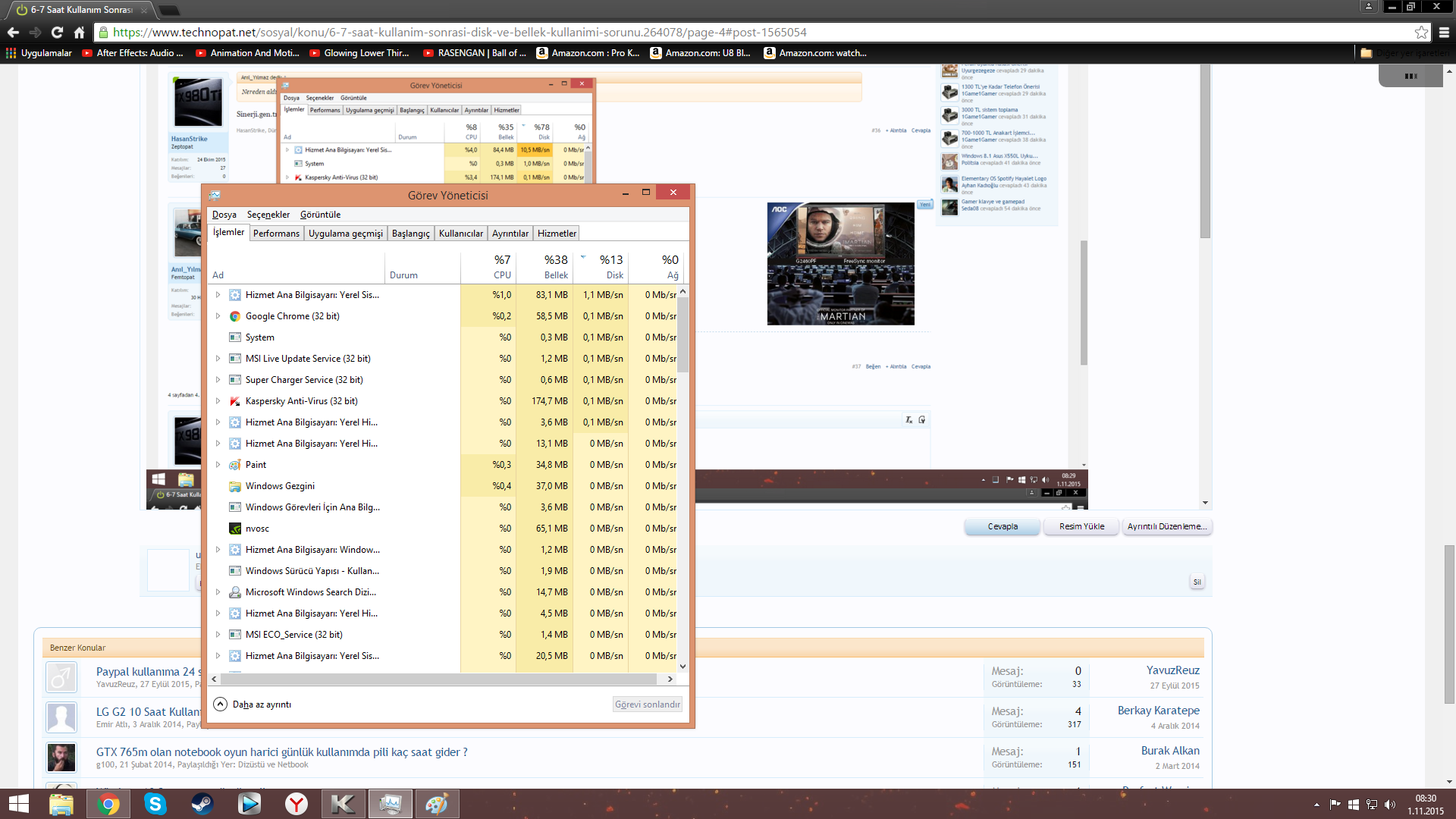The height and width of the screenshot is (819, 1456).
Task: Click the Görevi sonlandır button
Action: (x=648, y=704)
